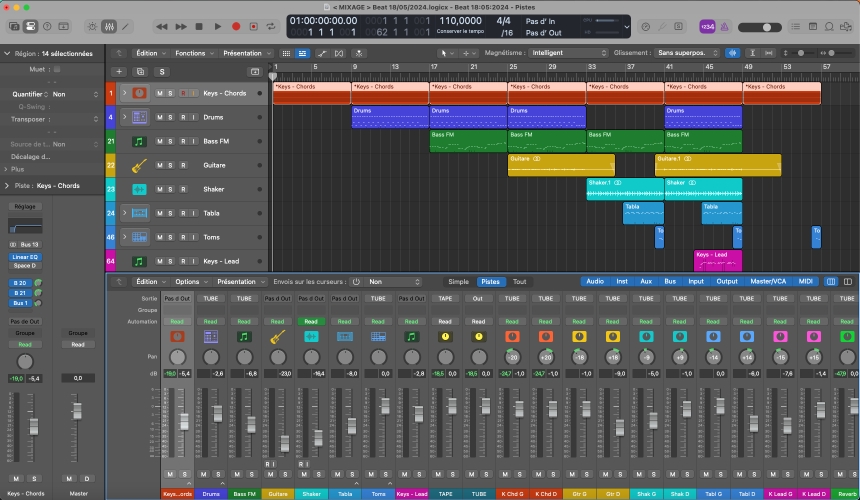Click the duplicate track icon

(140, 72)
